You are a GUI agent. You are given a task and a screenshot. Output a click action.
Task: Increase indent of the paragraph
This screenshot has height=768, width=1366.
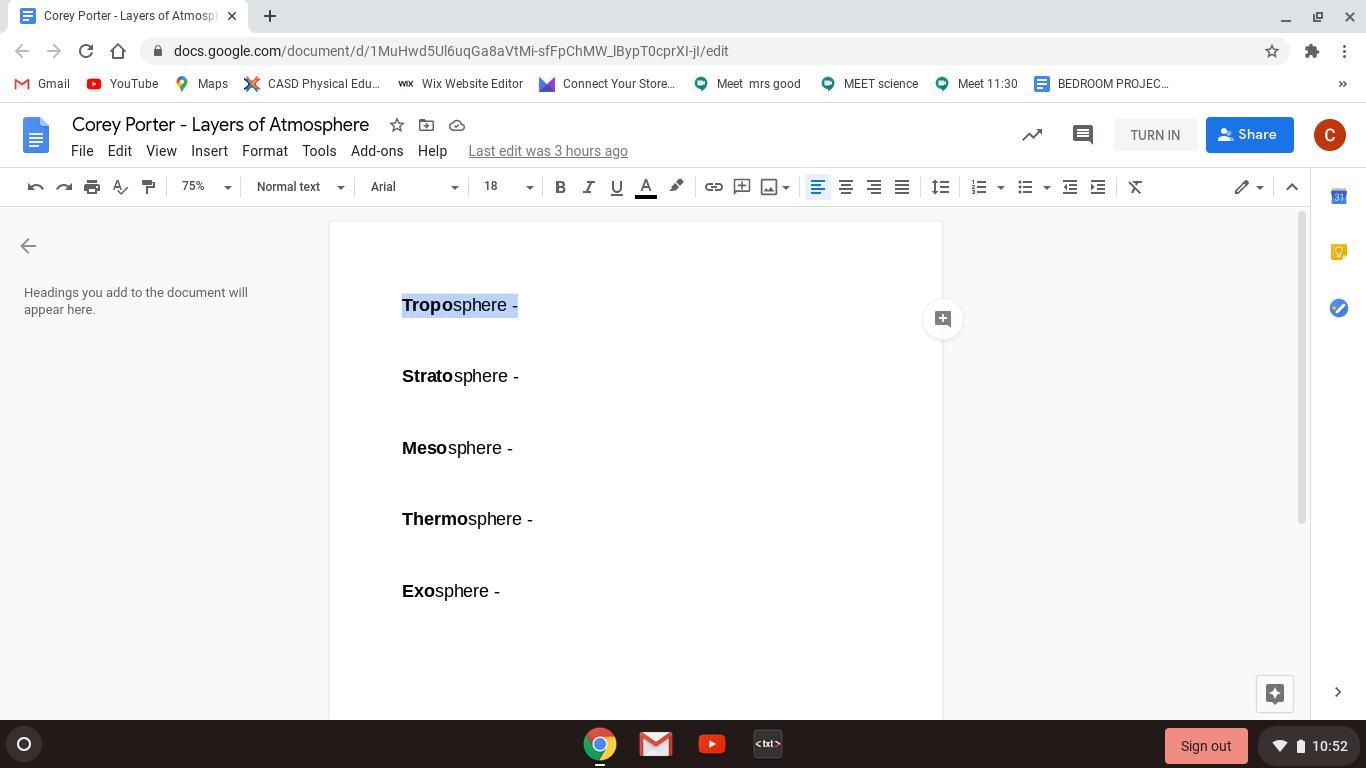(x=1098, y=187)
